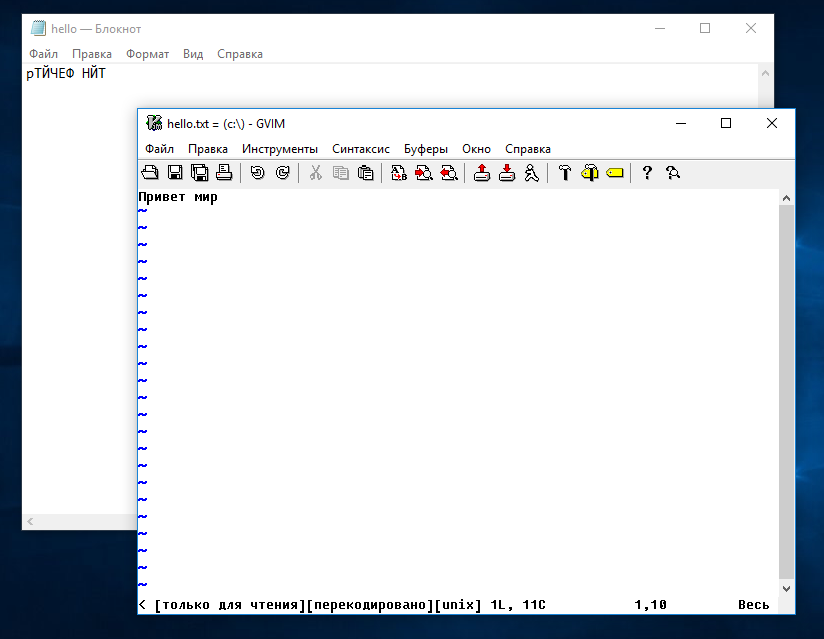The width and height of the screenshot is (824, 639).
Task: Copy selection using the toolbar Copy icon
Action: tap(341, 172)
